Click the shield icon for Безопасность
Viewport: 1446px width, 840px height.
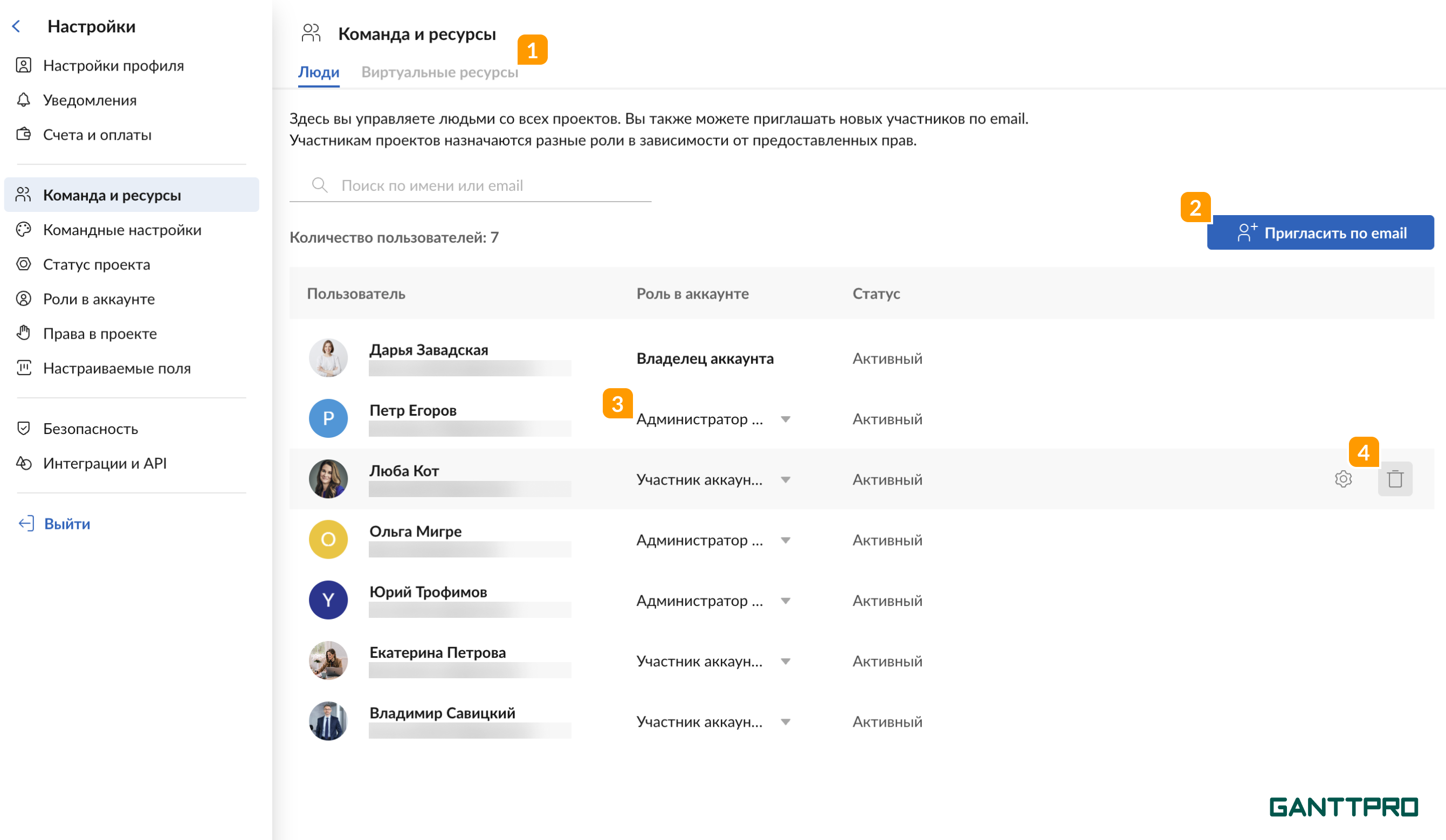[x=24, y=428]
